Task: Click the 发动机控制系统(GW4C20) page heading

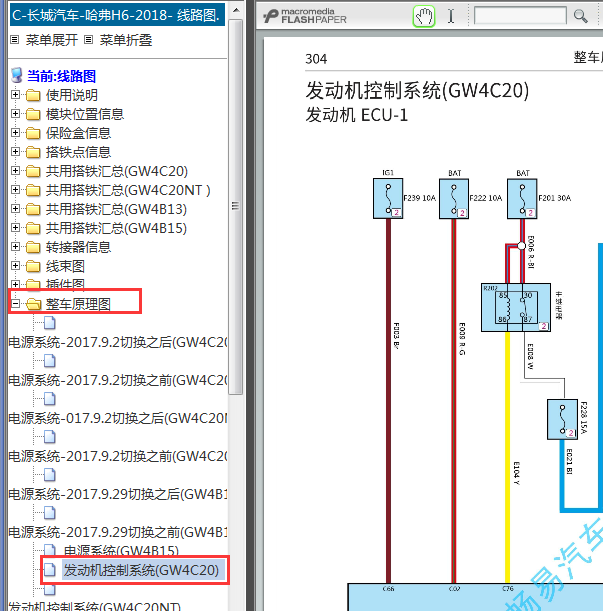Action: click(x=417, y=91)
